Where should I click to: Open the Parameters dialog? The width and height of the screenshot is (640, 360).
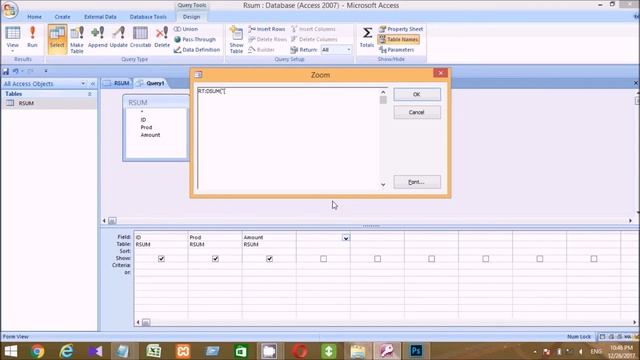pyautogui.click(x=396, y=49)
